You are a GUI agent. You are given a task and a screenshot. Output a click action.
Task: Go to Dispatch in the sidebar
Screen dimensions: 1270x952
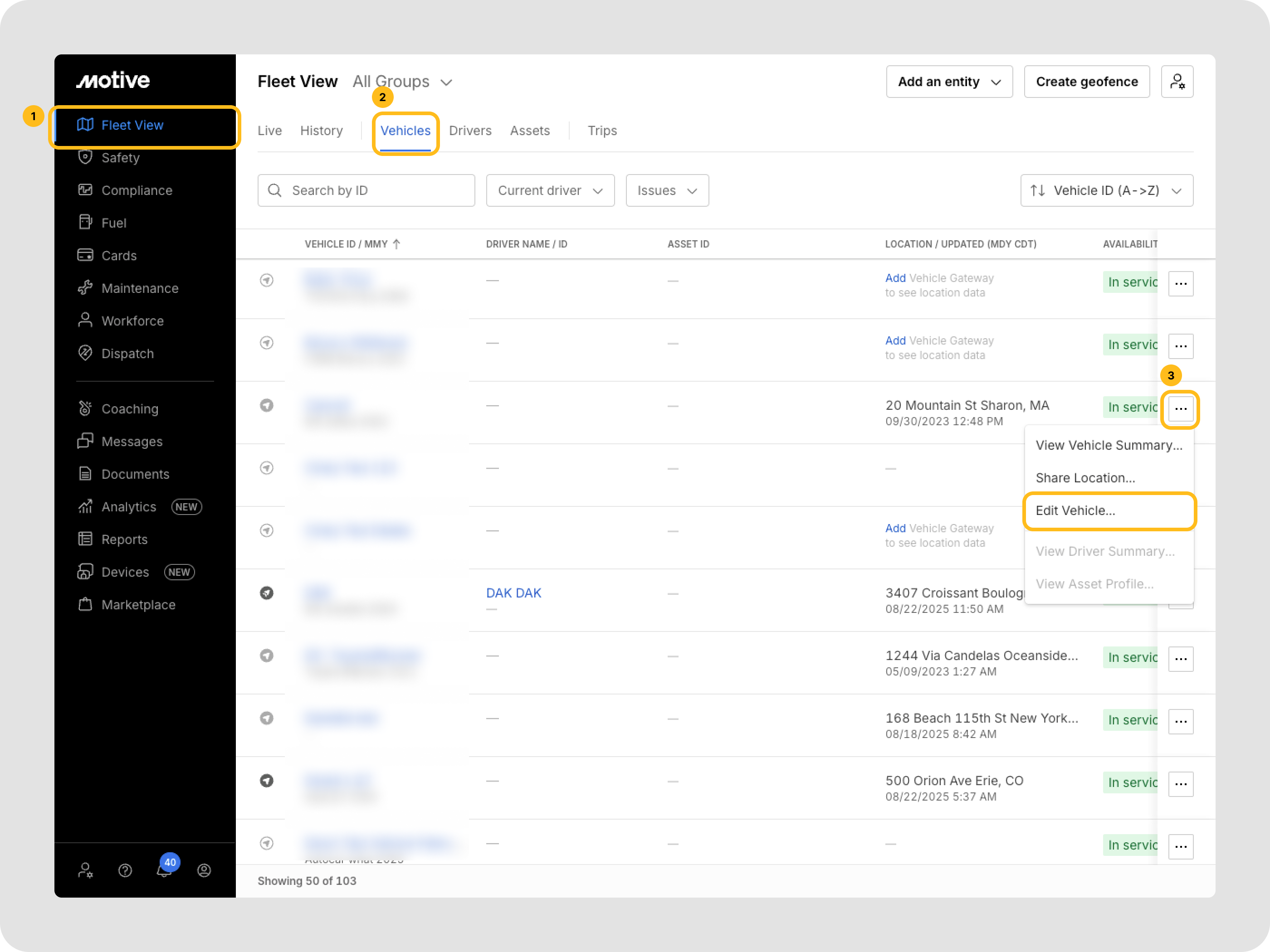click(127, 354)
